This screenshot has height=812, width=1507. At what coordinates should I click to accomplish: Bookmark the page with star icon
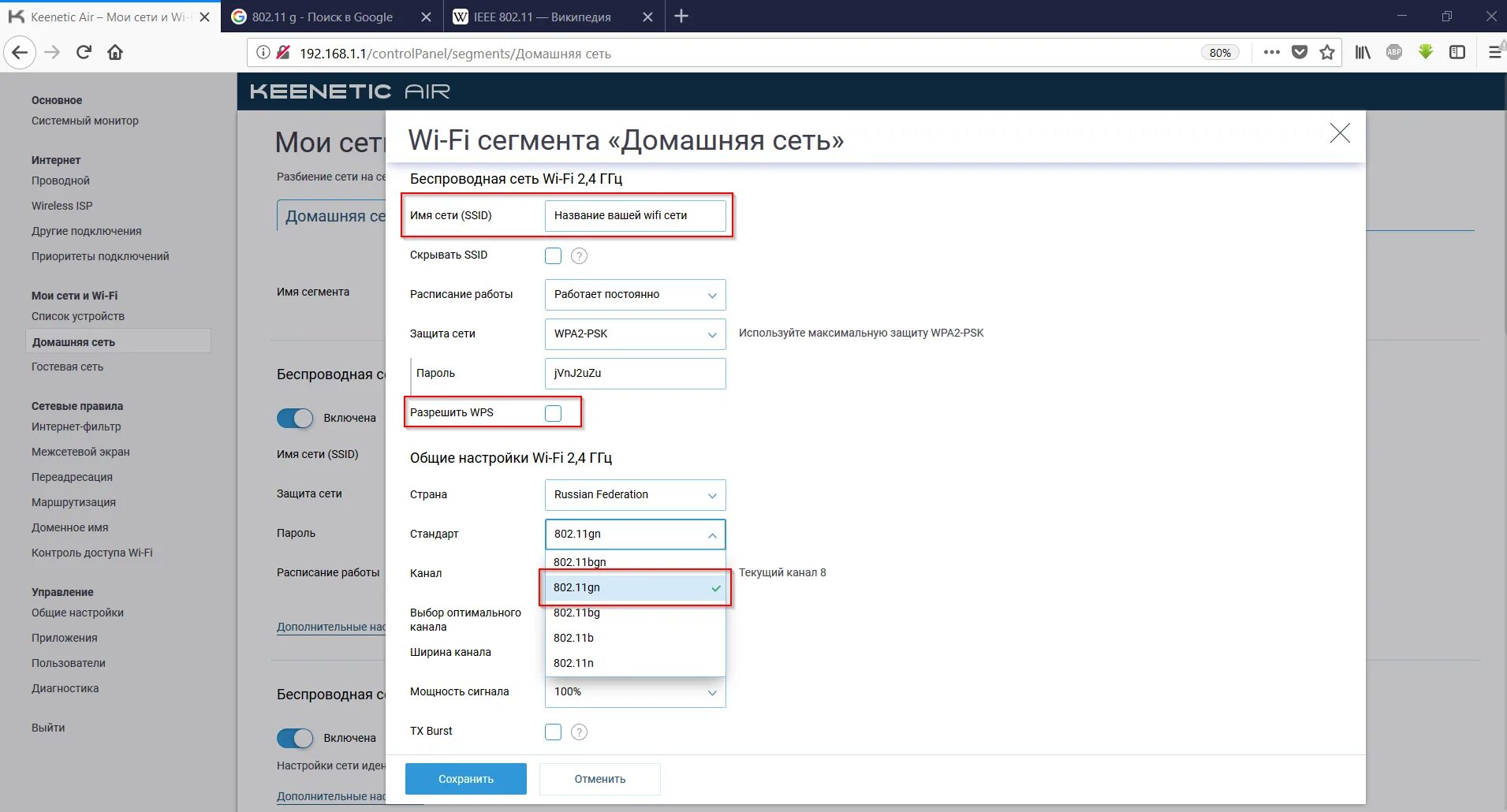(1328, 52)
